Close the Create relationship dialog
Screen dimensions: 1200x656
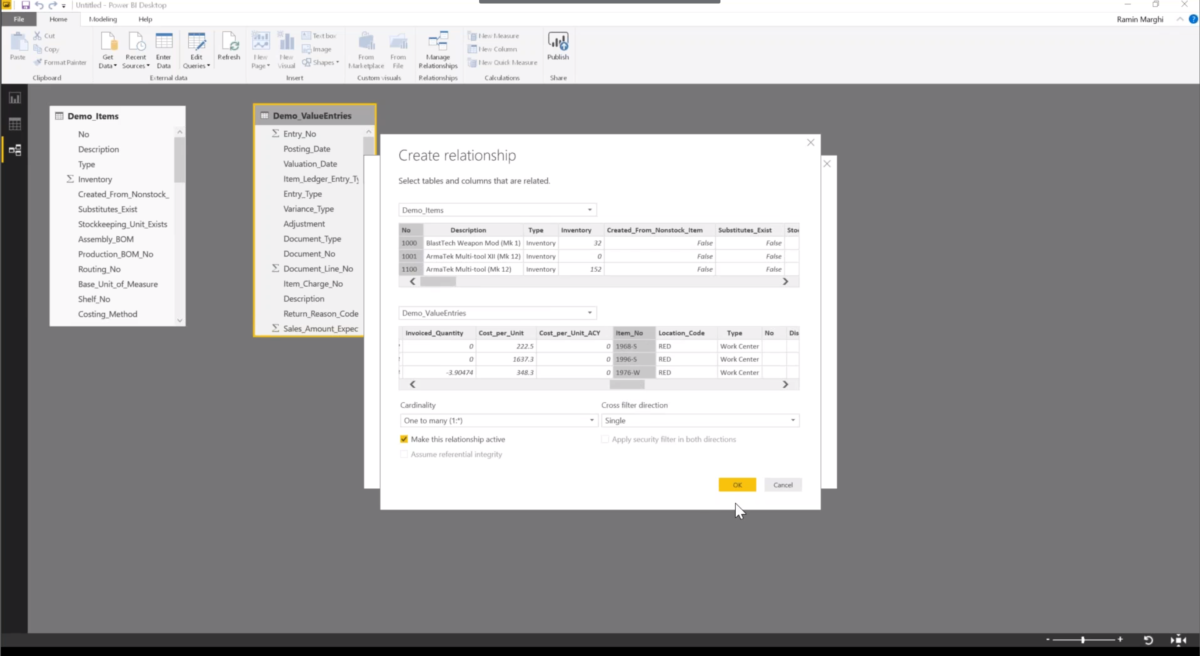pos(810,143)
